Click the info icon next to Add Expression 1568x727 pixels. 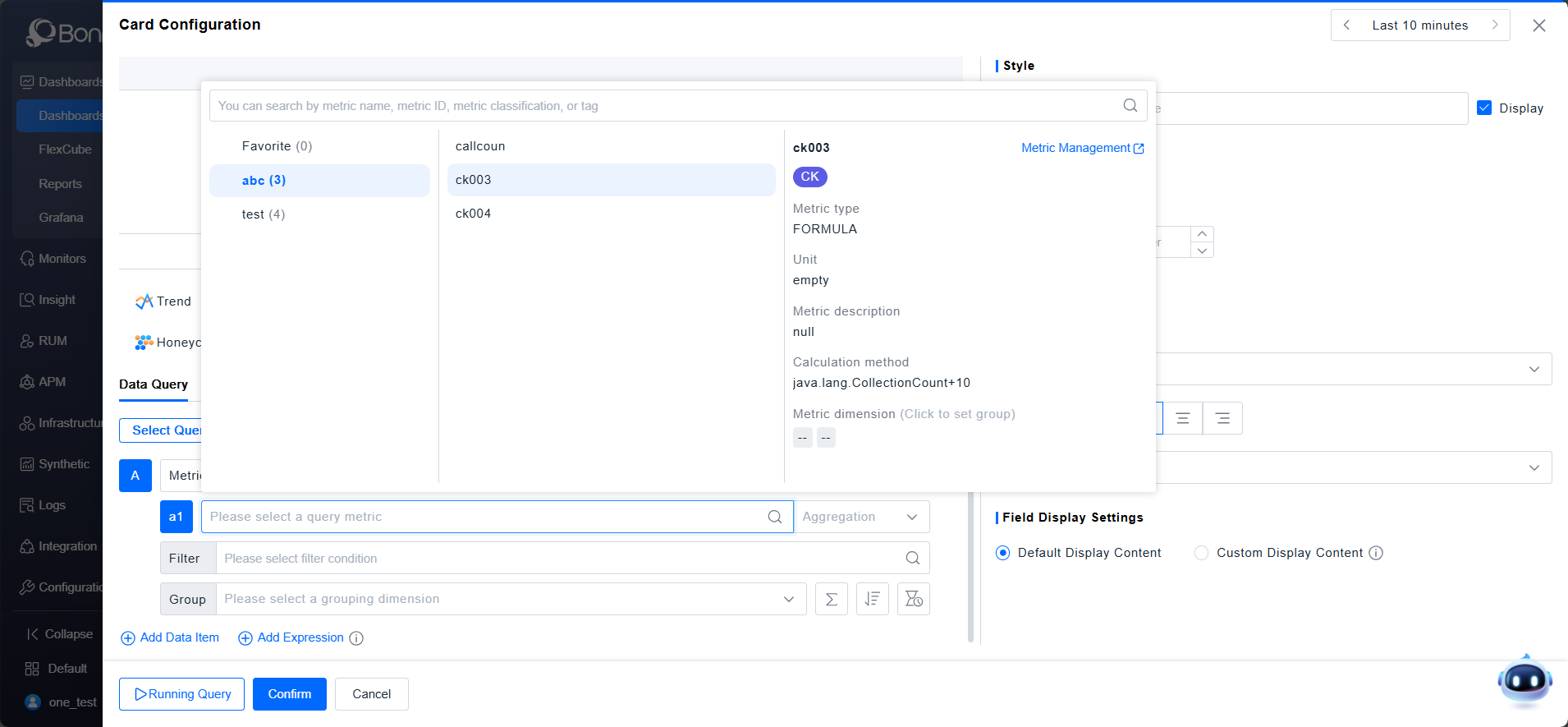pyautogui.click(x=356, y=638)
